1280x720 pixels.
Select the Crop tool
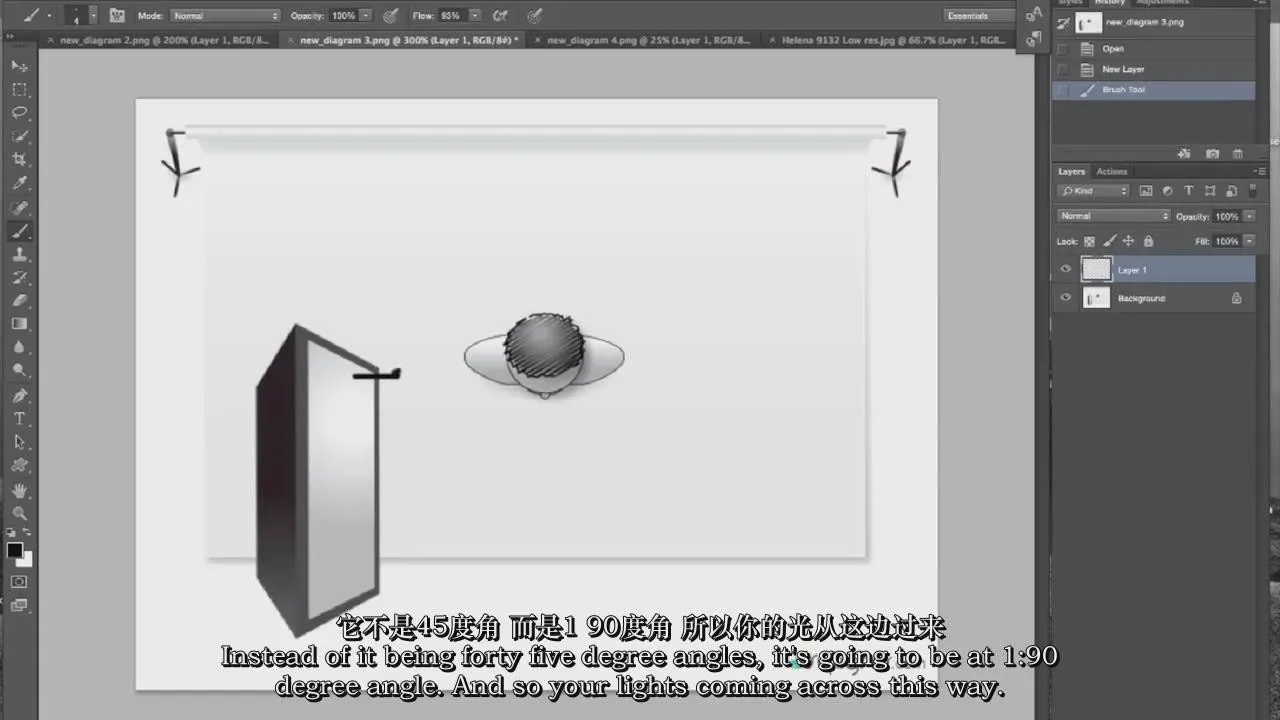[19, 160]
